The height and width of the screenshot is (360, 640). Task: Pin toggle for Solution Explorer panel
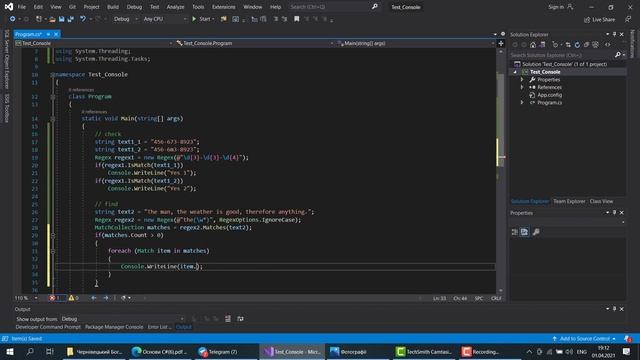614,35
